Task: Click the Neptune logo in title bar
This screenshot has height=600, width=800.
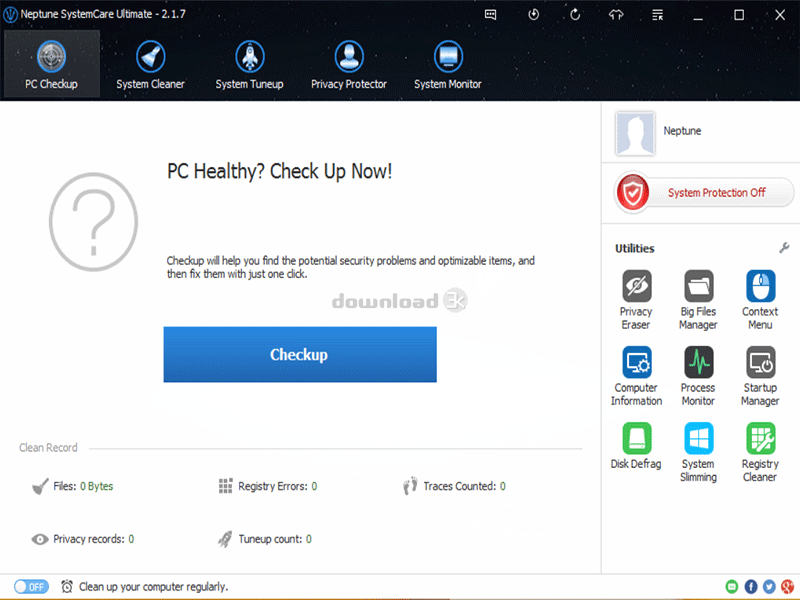Action: [10, 15]
